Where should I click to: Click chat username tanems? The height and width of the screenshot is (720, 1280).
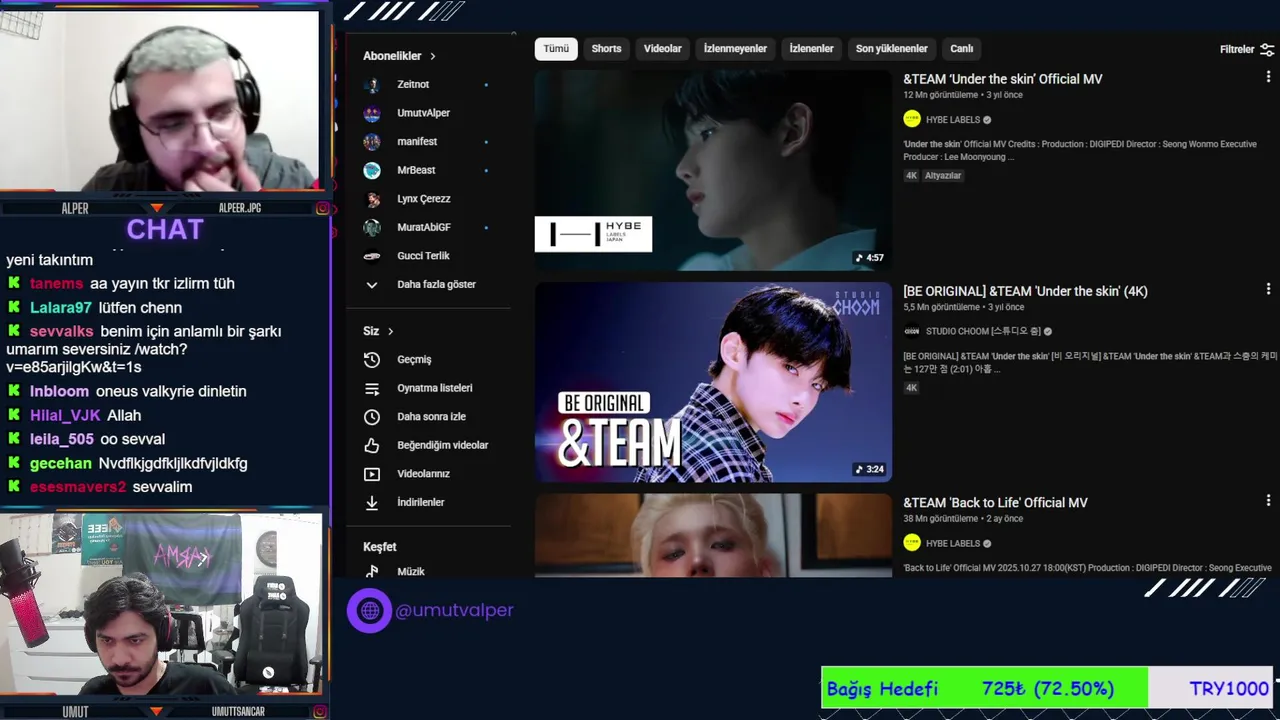[57, 284]
